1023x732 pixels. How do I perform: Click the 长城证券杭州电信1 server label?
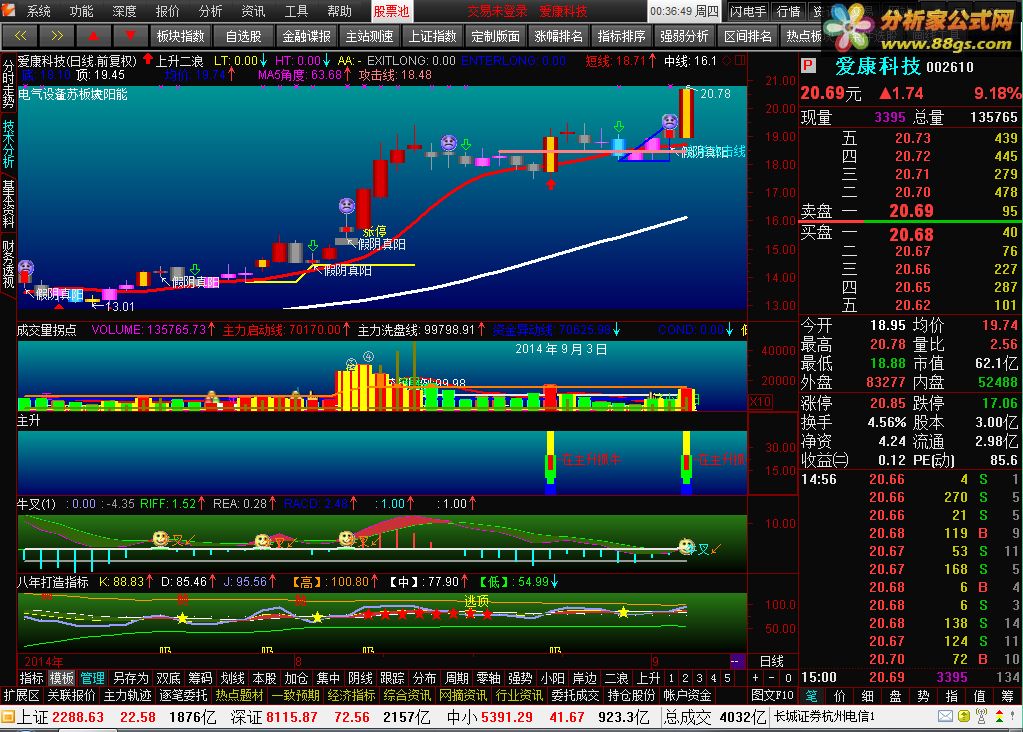click(x=823, y=716)
